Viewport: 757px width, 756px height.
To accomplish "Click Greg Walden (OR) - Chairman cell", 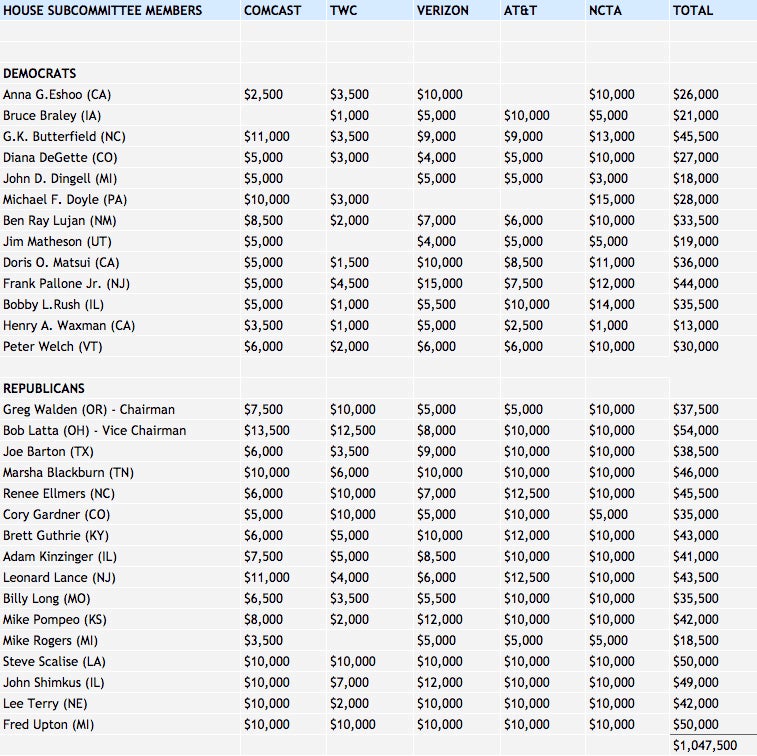I will 89,409.
